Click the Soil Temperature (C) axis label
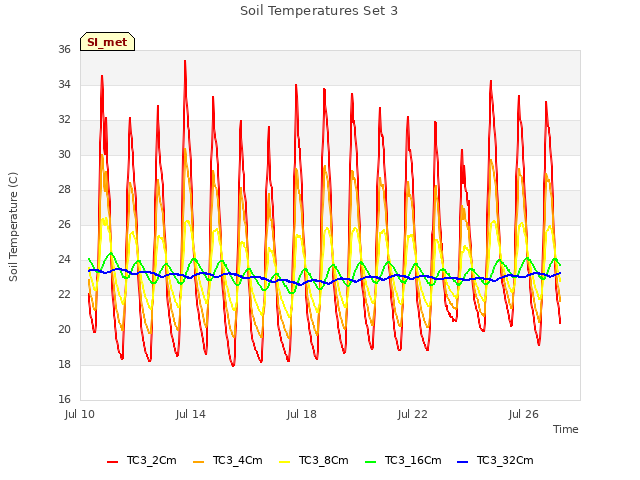The image size is (640, 480). (13, 227)
